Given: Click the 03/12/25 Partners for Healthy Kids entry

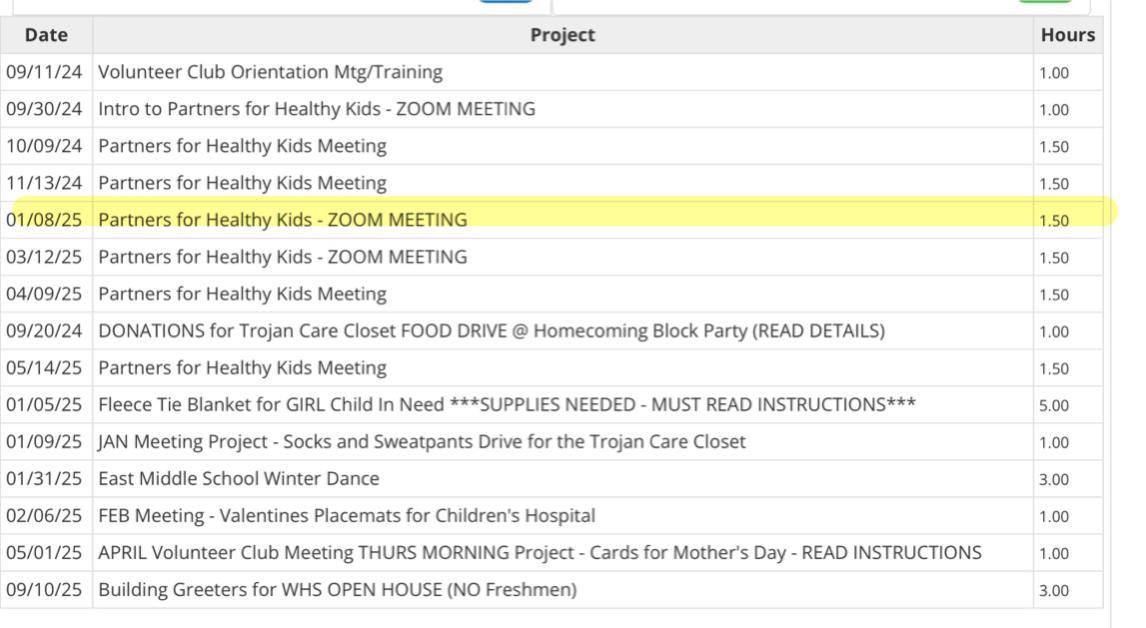Looking at the screenshot, I should pos(282,257).
